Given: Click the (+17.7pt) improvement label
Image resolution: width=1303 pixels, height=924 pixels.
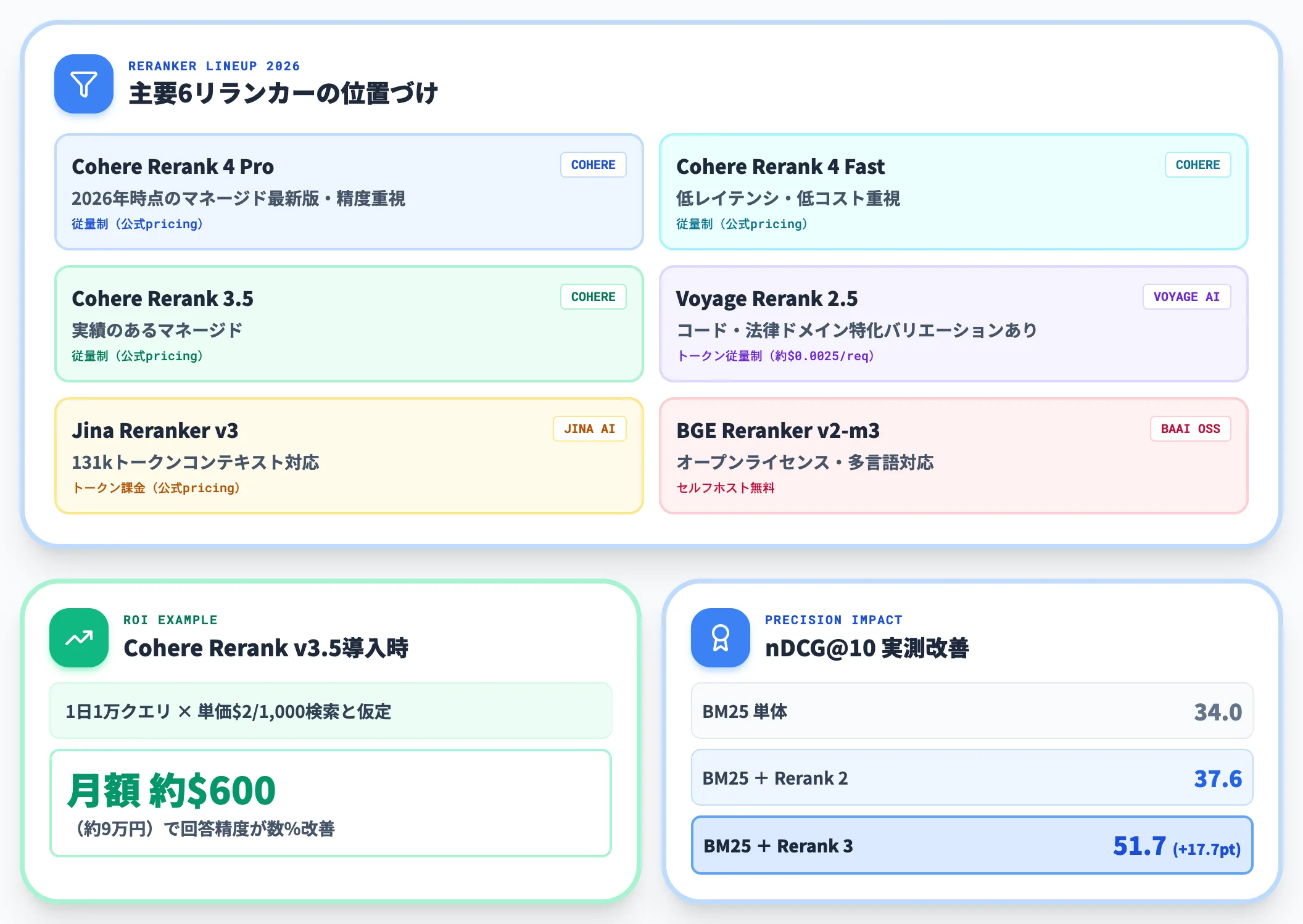Looking at the screenshot, I should tap(1206, 849).
